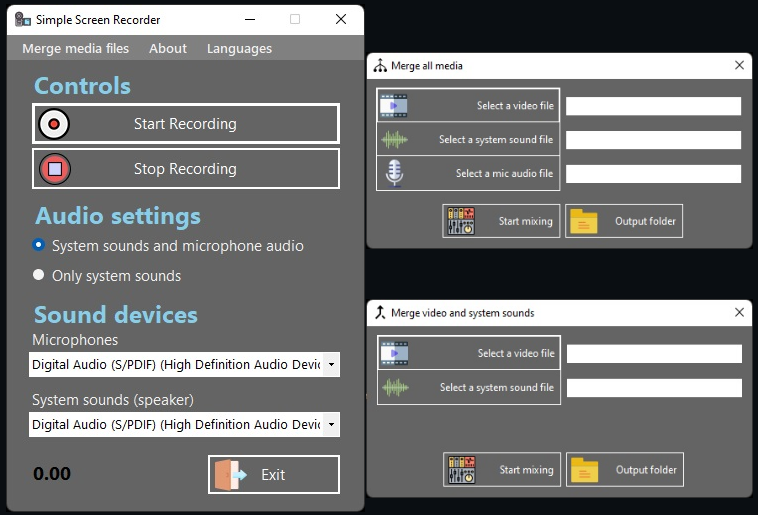Click the video file path field in Merge all media

point(653,106)
